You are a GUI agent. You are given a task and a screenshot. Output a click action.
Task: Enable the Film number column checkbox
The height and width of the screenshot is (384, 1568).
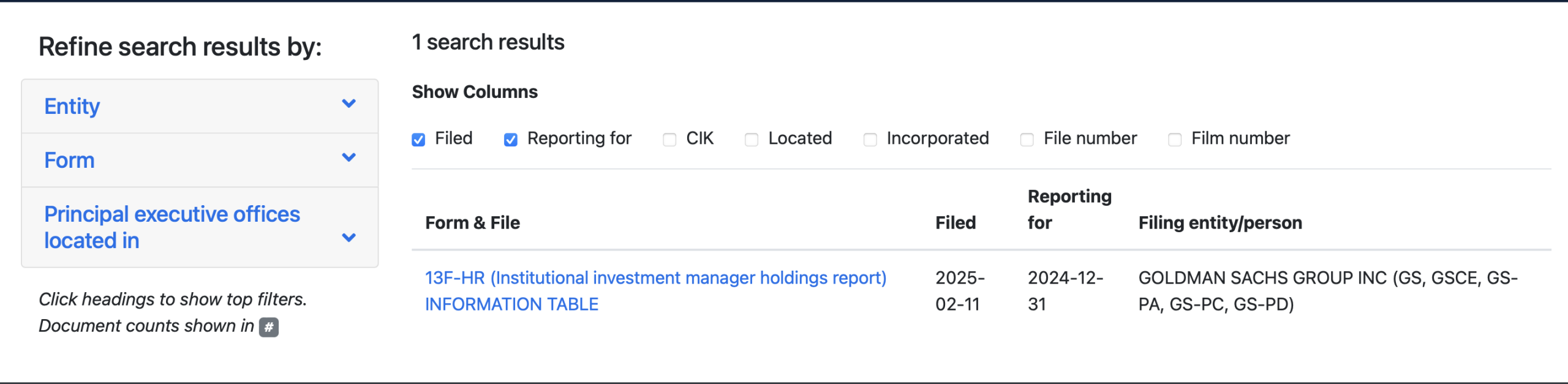[x=1175, y=140]
